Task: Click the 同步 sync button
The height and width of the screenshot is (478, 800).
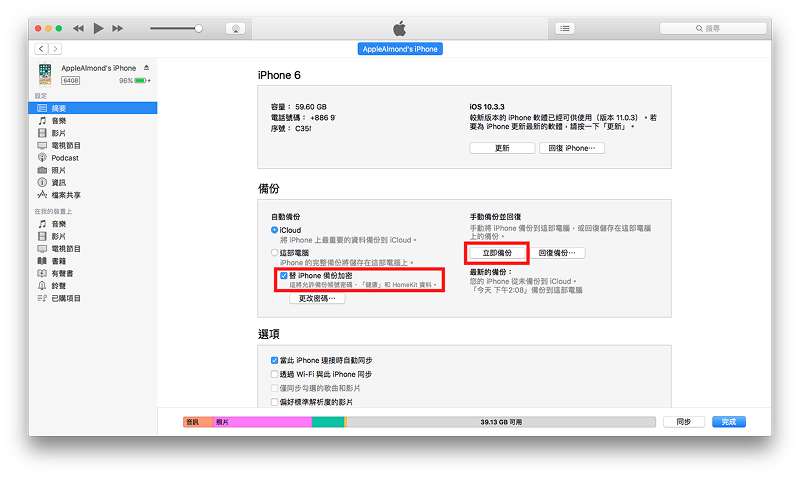Action: 684,422
